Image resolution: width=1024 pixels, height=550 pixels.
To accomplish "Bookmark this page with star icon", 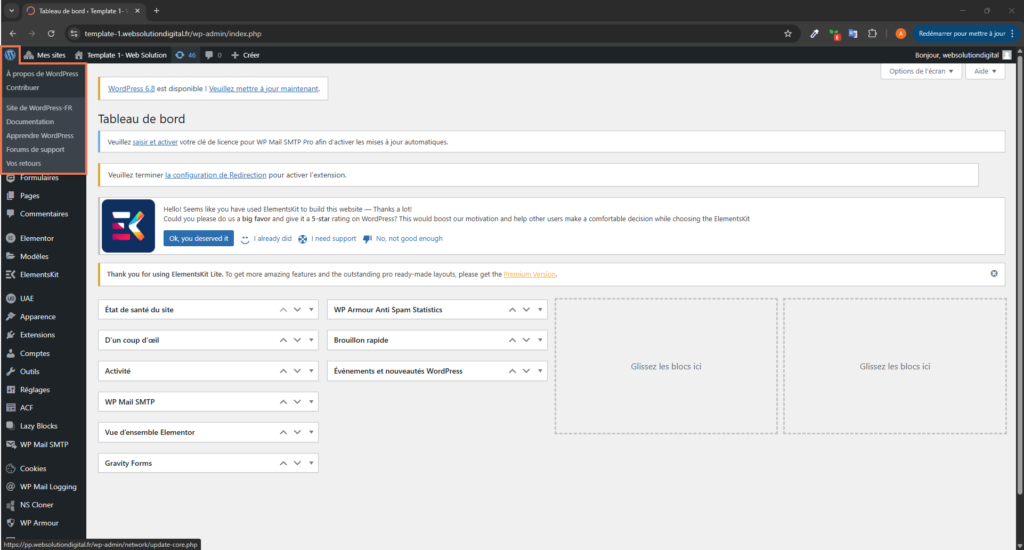I will (x=788, y=33).
